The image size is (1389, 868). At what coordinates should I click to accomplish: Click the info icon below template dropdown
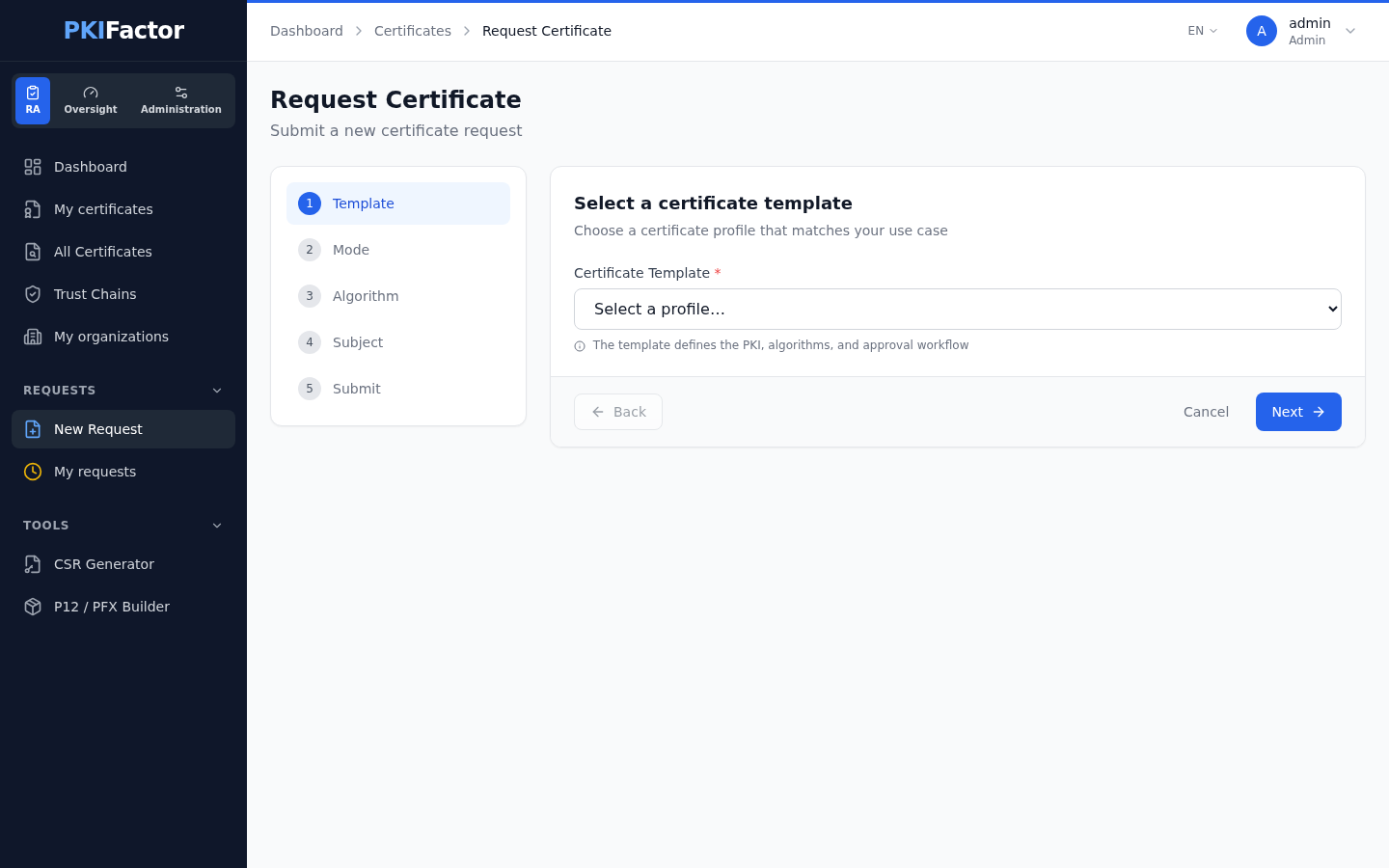(x=580, y=346)
